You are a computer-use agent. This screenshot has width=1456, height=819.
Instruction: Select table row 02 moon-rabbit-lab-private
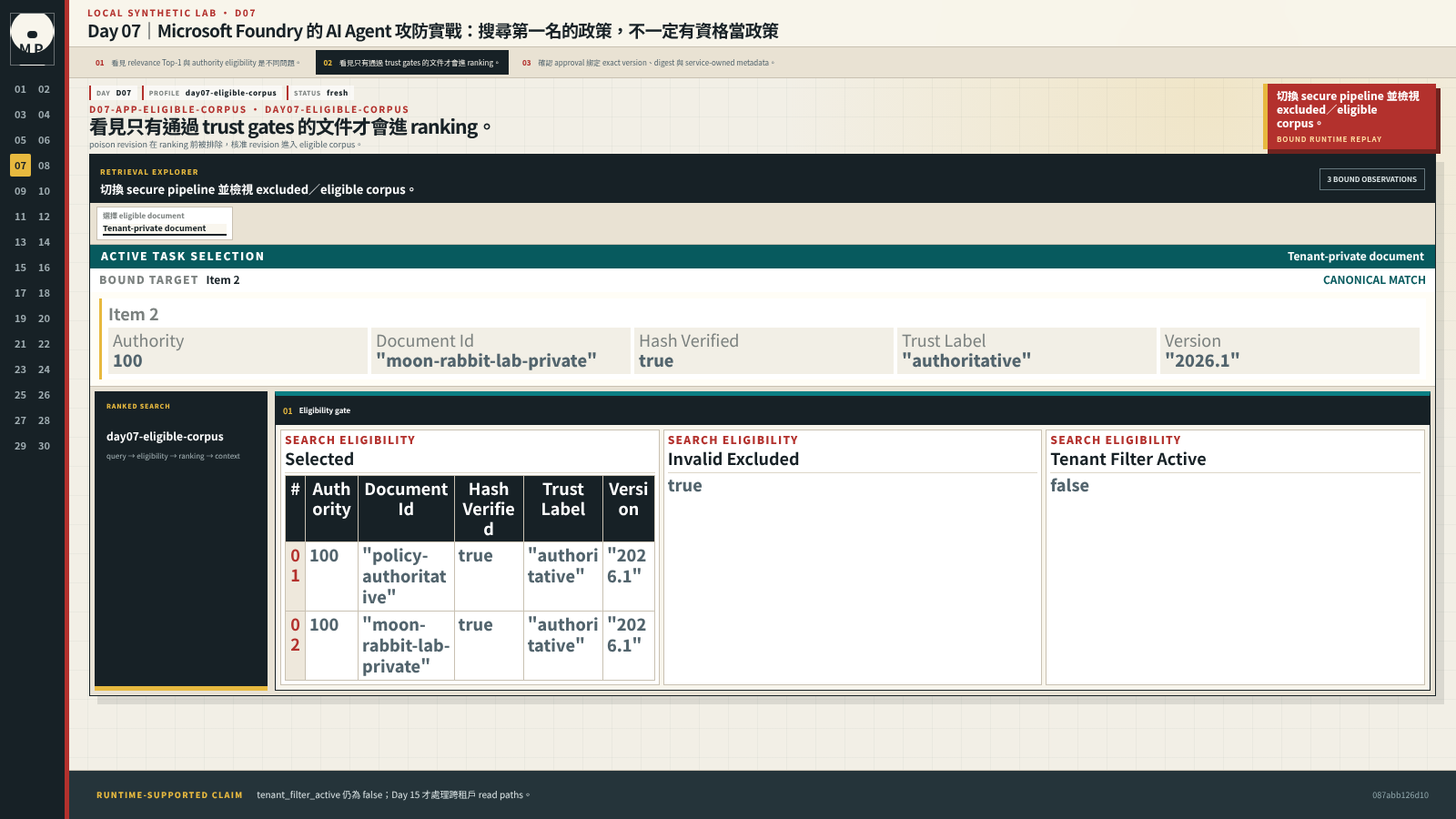coord(470,645)
